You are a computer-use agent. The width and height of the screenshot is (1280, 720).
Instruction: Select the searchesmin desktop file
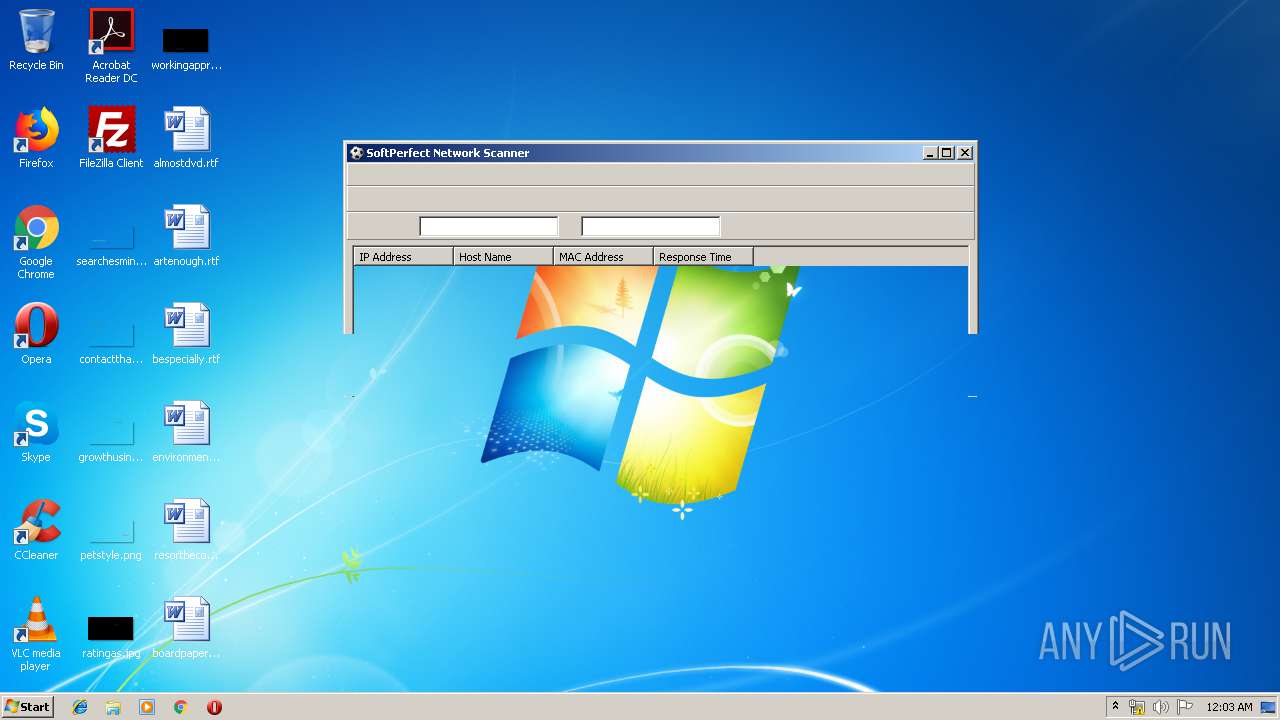point(111,246)
